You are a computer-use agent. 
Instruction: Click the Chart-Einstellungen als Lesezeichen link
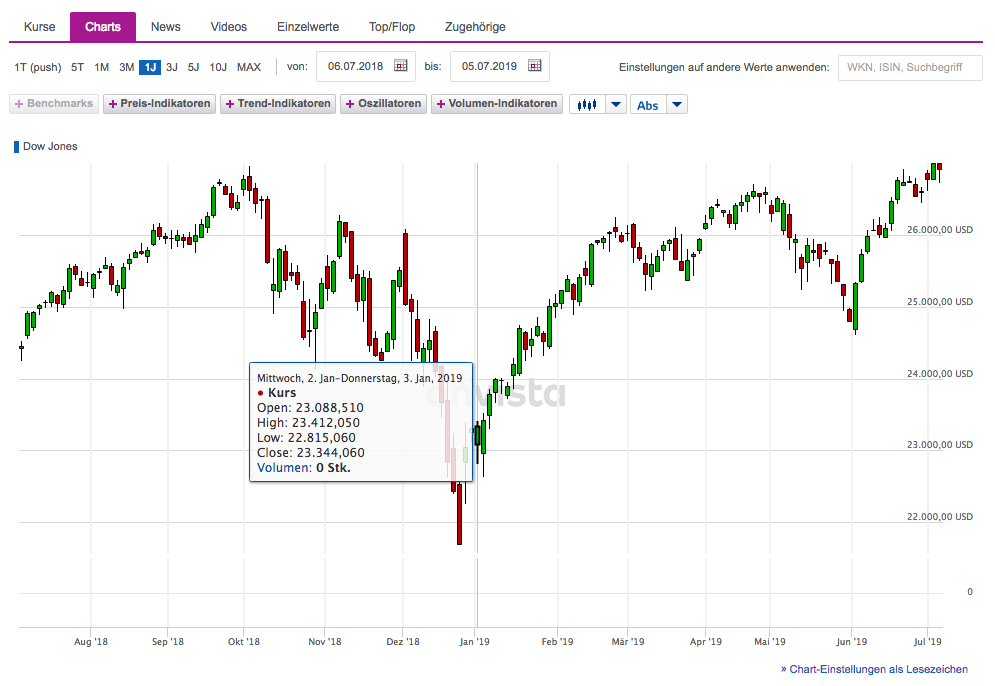874,669
